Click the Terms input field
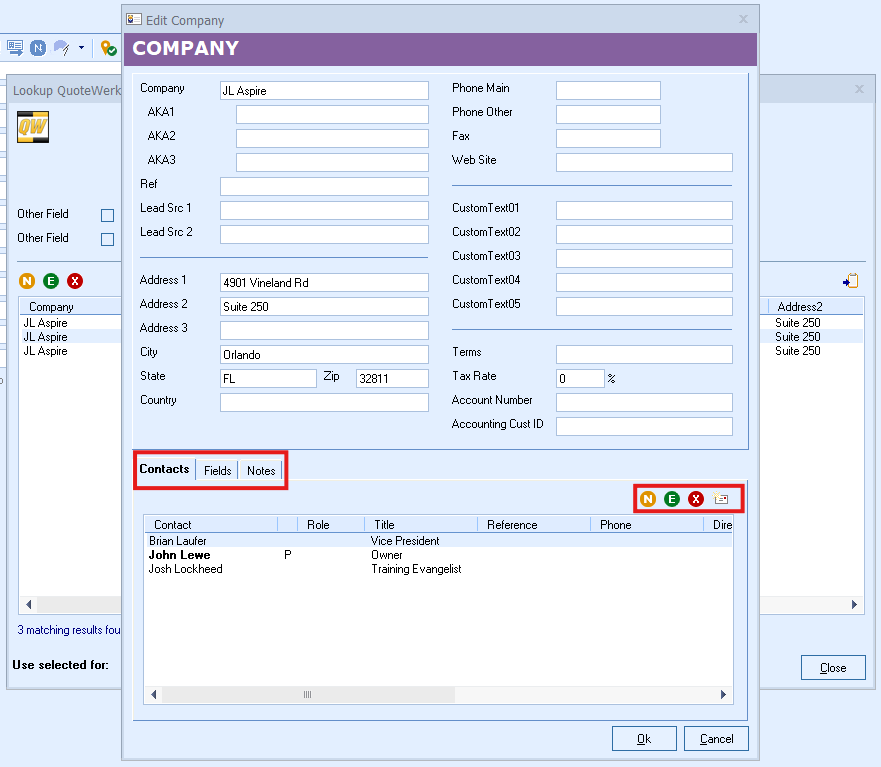The height and width of the screenshot is (767, 881). pyautogui.click(x=644, y=354)
